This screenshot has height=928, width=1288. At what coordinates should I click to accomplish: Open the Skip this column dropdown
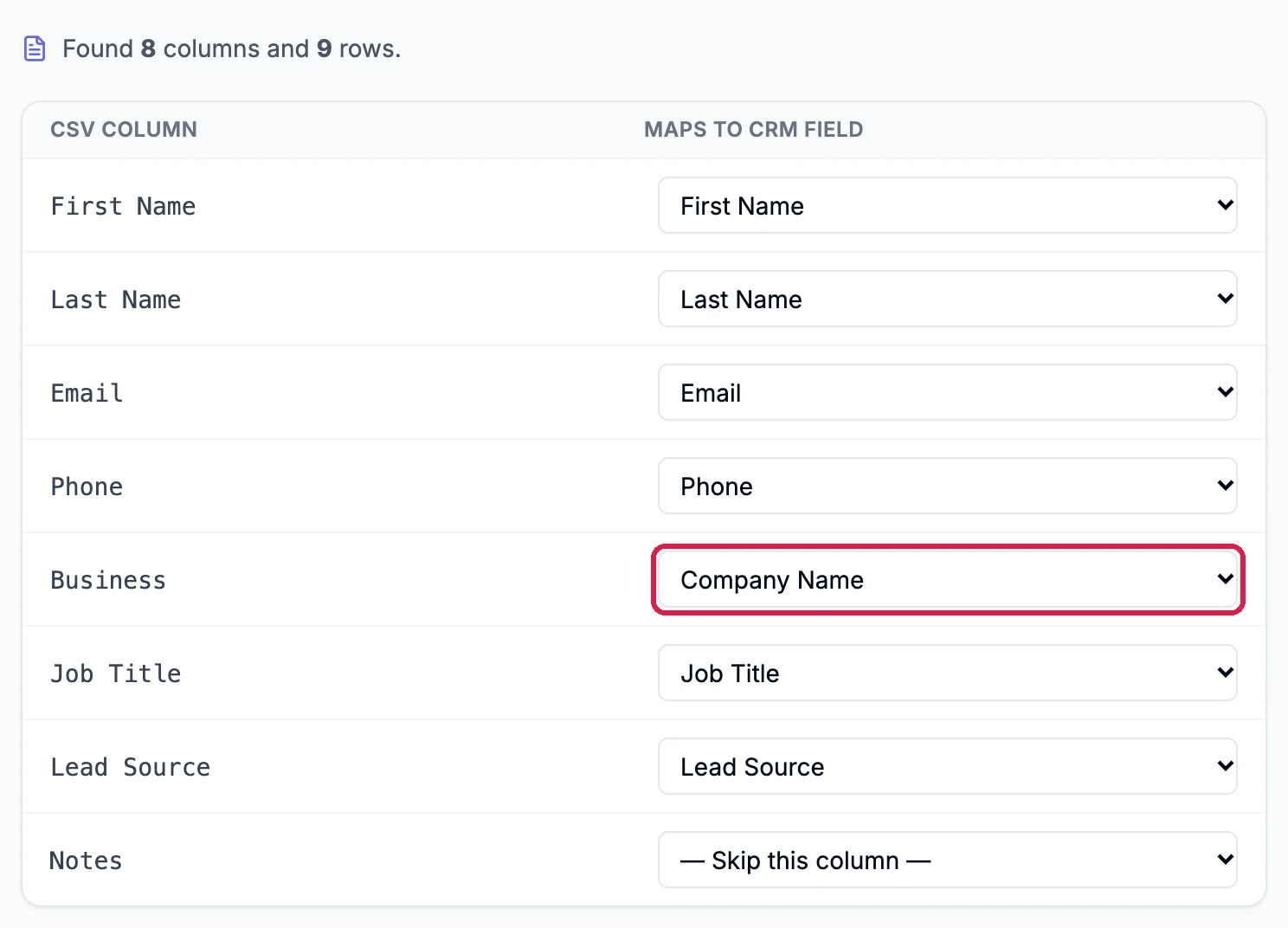[x=948, y=860]
